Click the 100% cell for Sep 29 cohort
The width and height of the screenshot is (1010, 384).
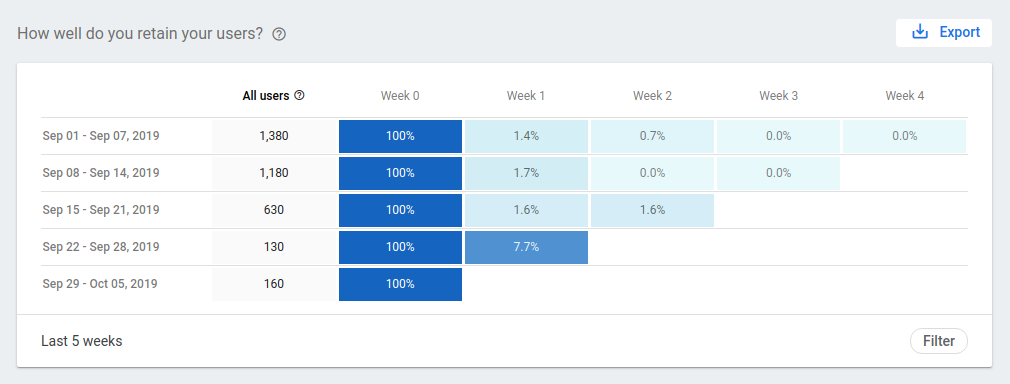400,284
